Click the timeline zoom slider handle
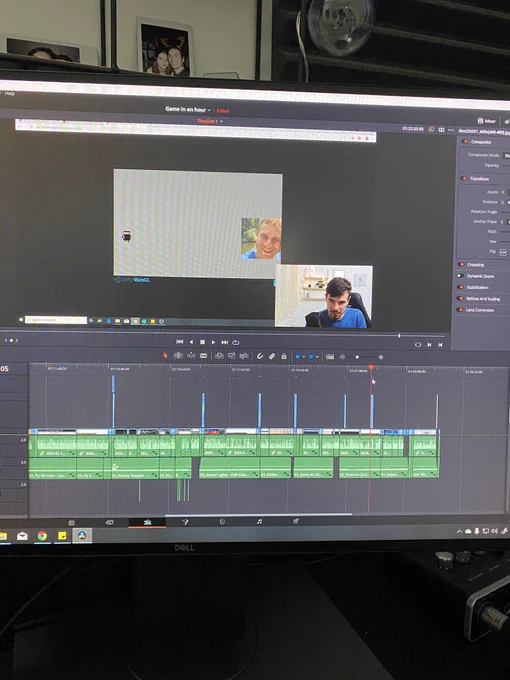Screen dimensions: 510x680 (x=357, y=357)
